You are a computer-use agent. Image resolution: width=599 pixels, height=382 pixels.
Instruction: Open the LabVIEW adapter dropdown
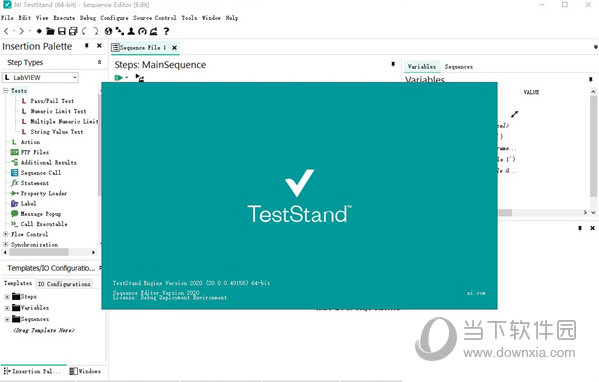(x=75, y=78)
